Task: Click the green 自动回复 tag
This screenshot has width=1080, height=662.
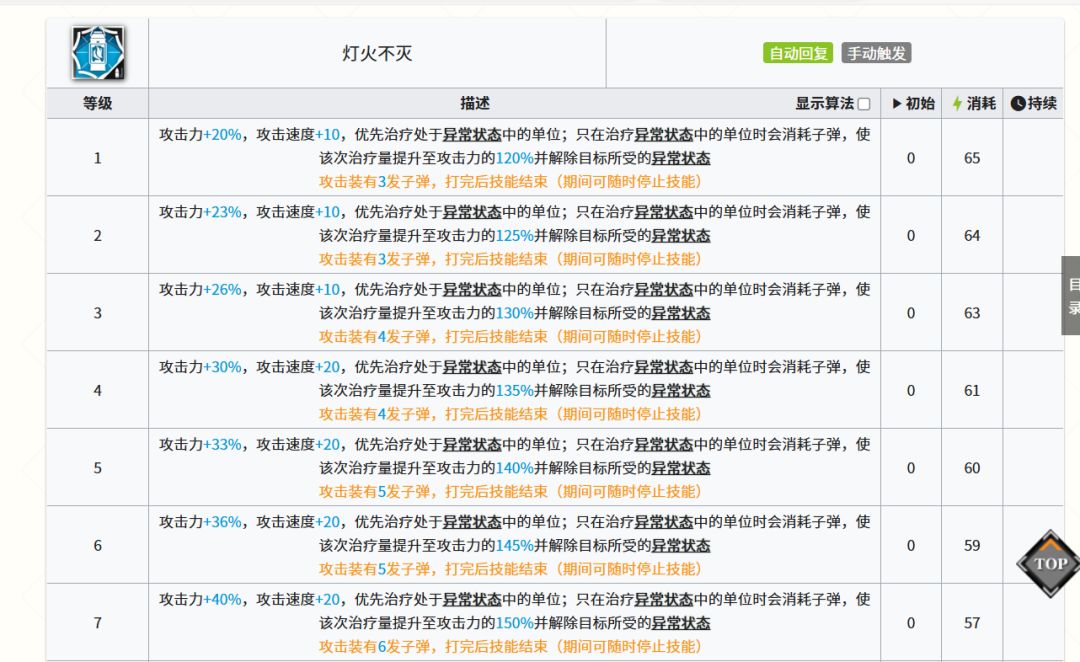Action: (x=798, y=53)
